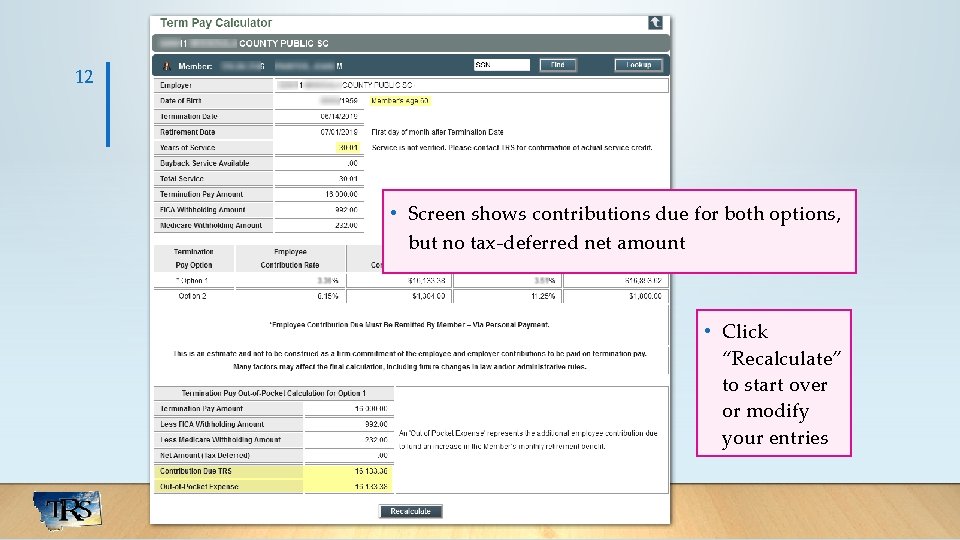
Task: Click the Contribution Due TRS label
Action: pyautogui.click(x=195, y=471)
